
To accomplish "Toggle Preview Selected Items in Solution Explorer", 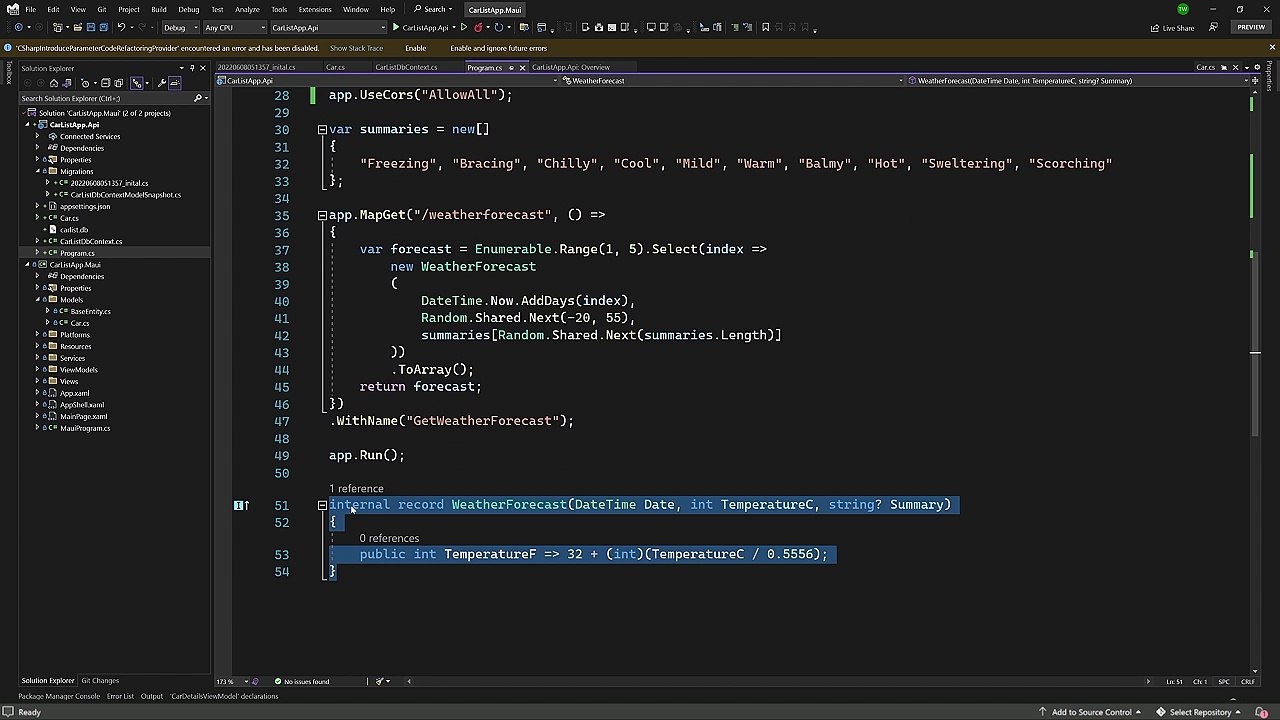I will pos(175,83).
